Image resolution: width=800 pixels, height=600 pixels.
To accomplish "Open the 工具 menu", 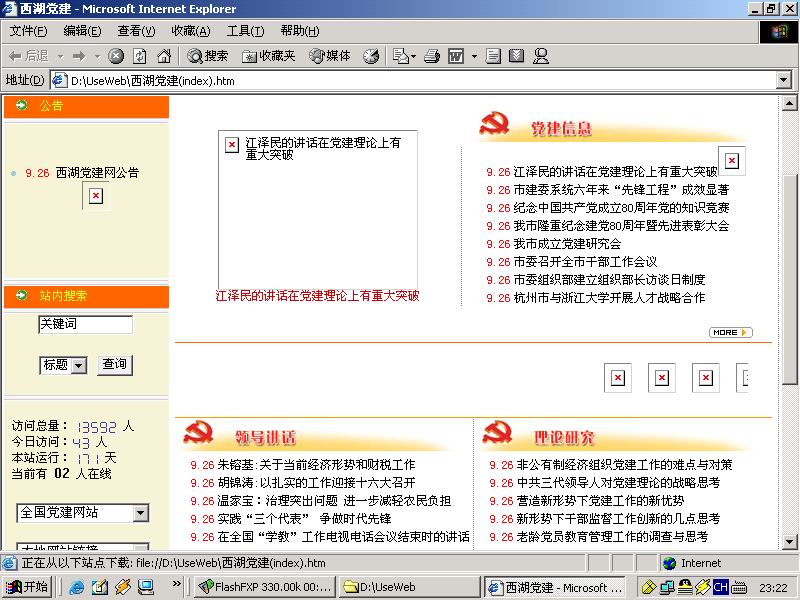I will (x=245, y=31).
